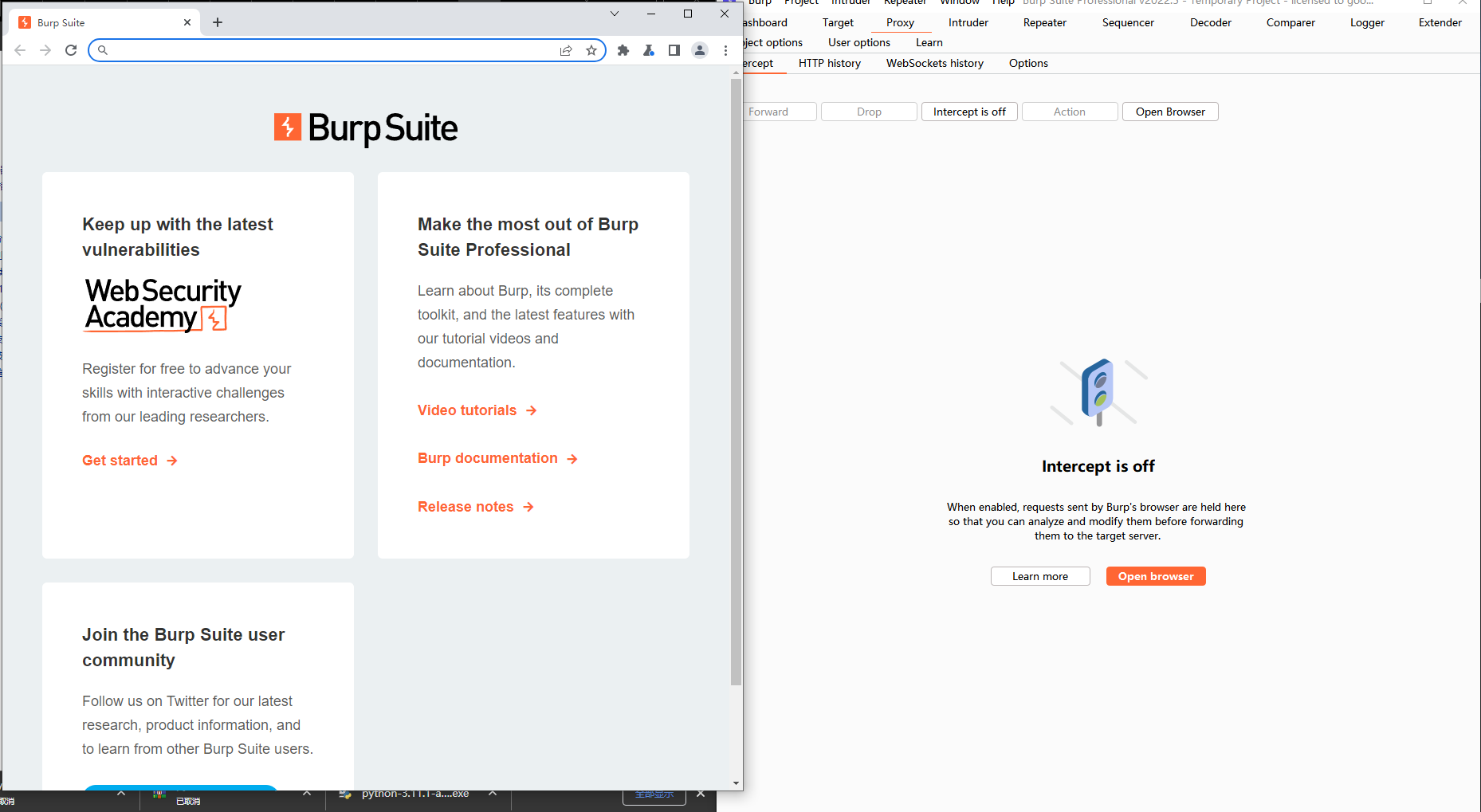The height and width of the screenshot is (812, 1481).
Task: Click the Drop button in Burp
Action: tap(869, 112)
